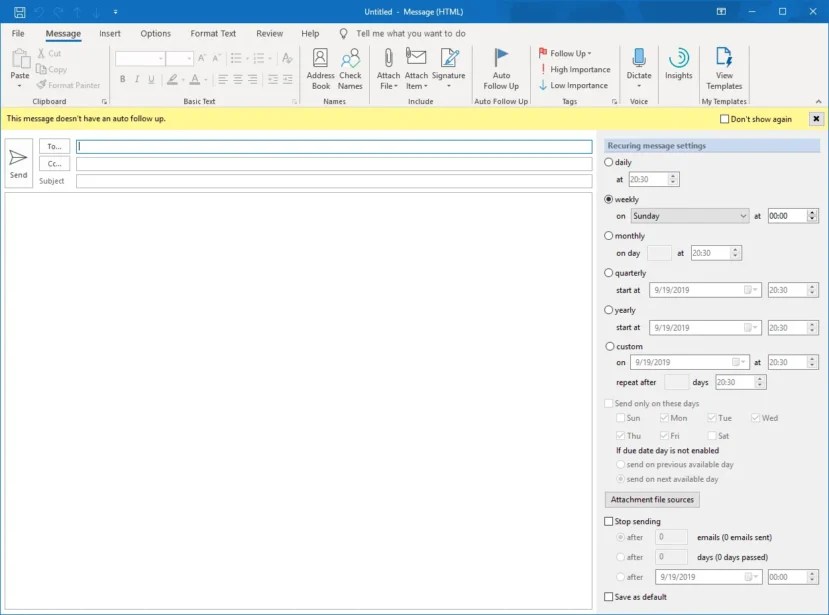Open the Address Book

319,70
